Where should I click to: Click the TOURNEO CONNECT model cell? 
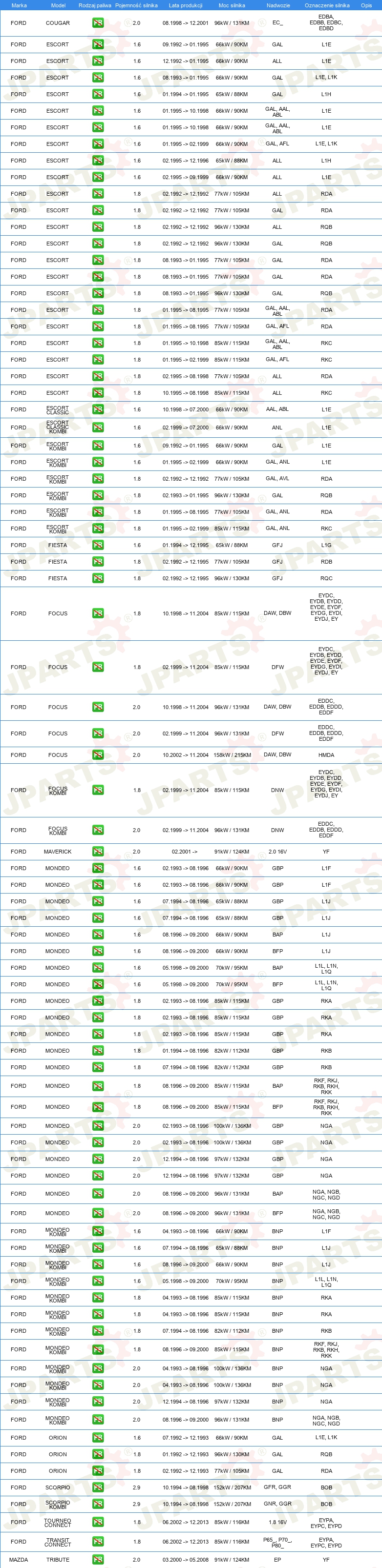click(x=58, y=1522)
